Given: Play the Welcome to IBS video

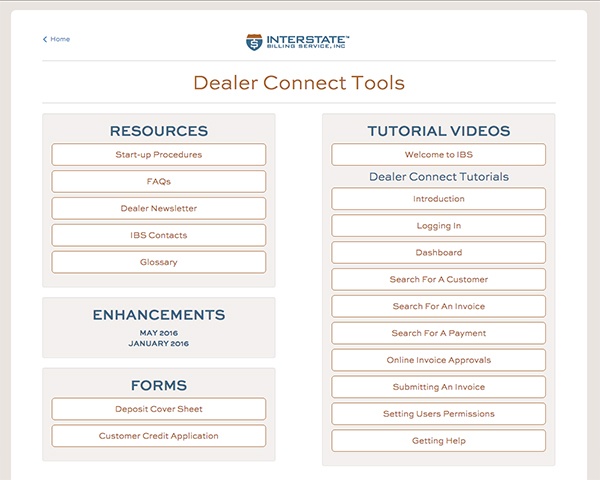Looking at the screenshot, I should [439, 155].
